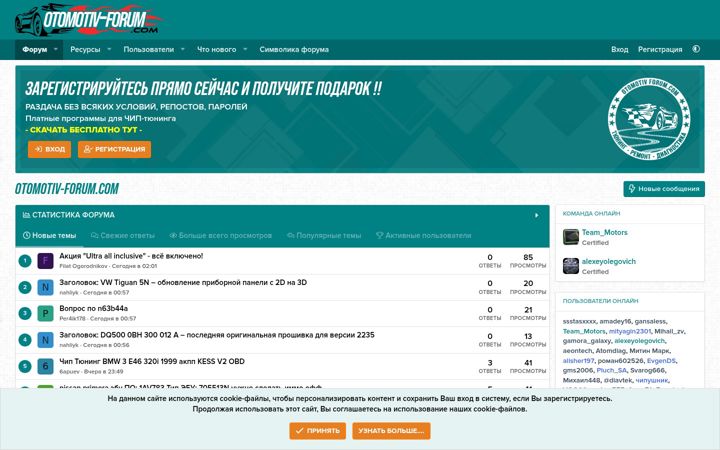The image size is (720, 450).
Task: Click user EvgenDS in online list
Action: [661, 360]
